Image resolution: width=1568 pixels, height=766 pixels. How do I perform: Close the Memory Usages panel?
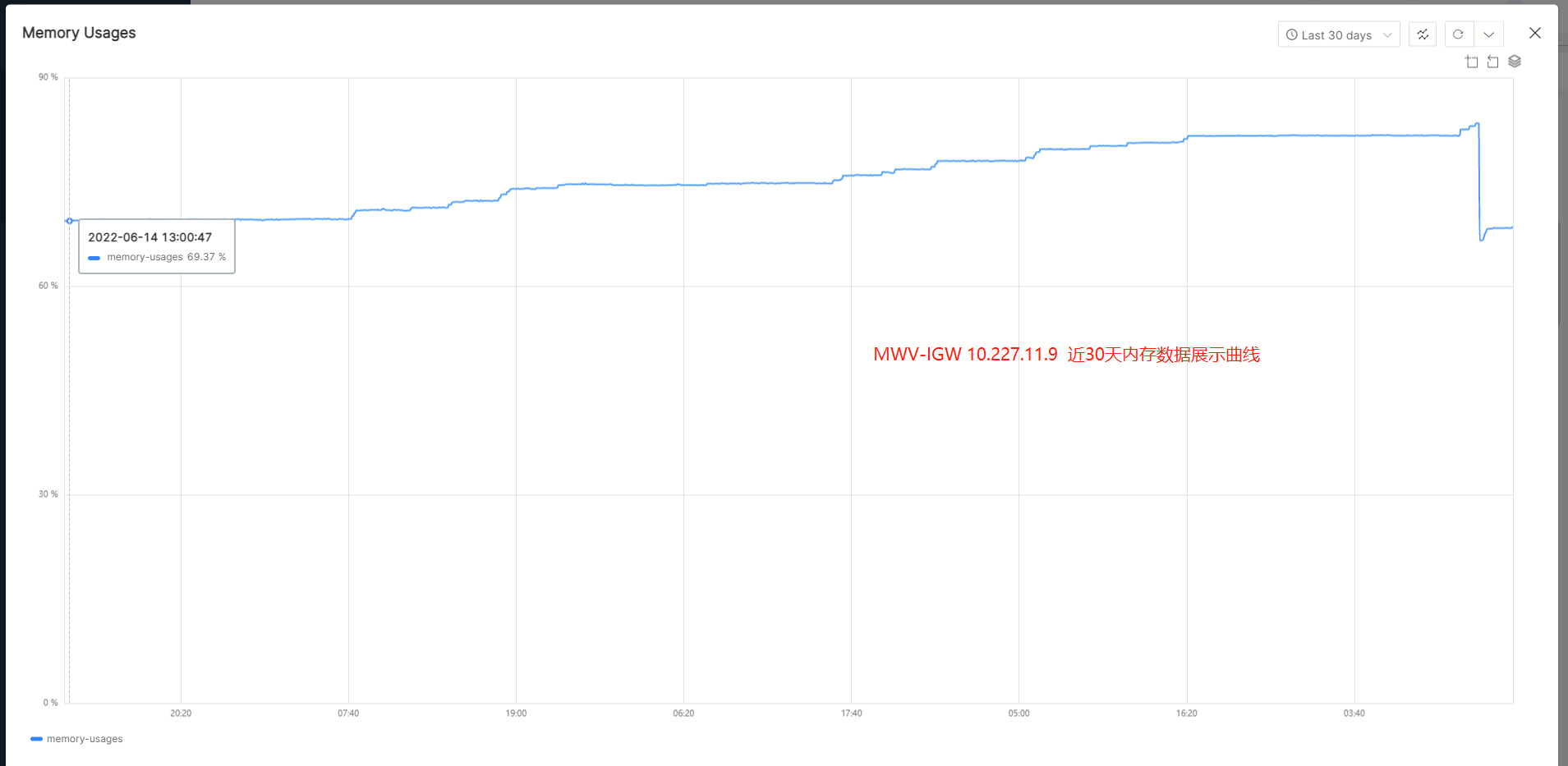click(x=1534, y=33)
